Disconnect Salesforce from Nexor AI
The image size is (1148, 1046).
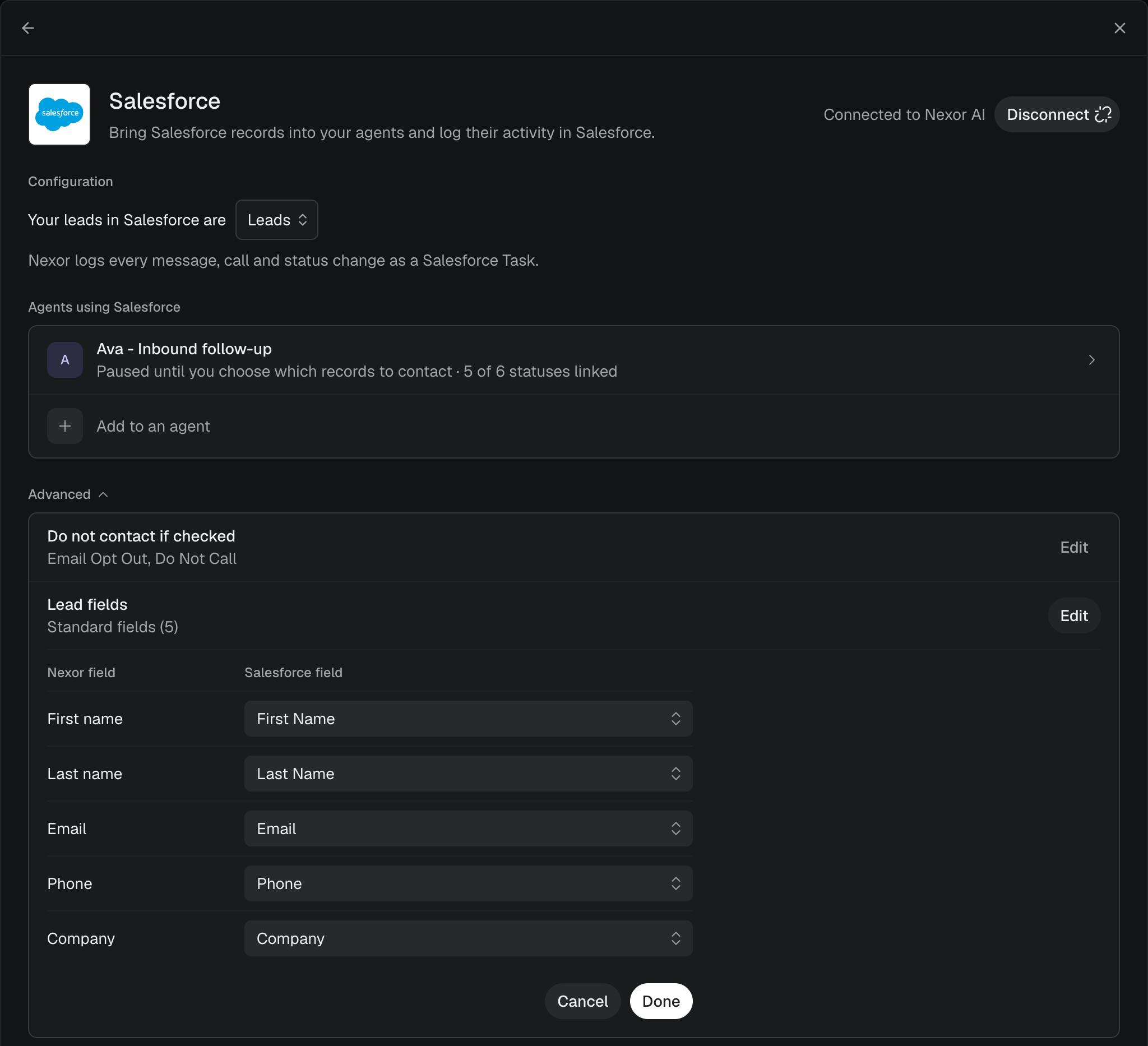pyautogui.click(x=1057, y=114)
